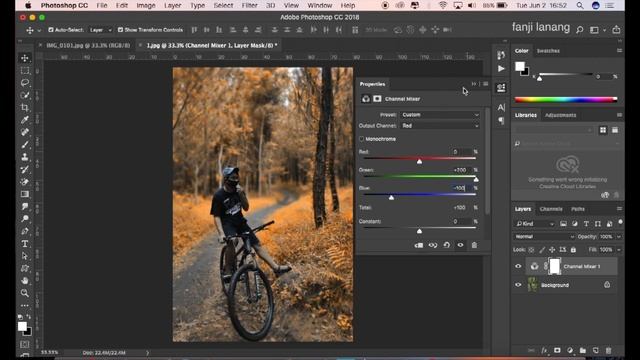Reset Channel Mixer to defaults
The width and height of the screenshot is (640, 360).
pyautogui.click(x=447, y=245)
